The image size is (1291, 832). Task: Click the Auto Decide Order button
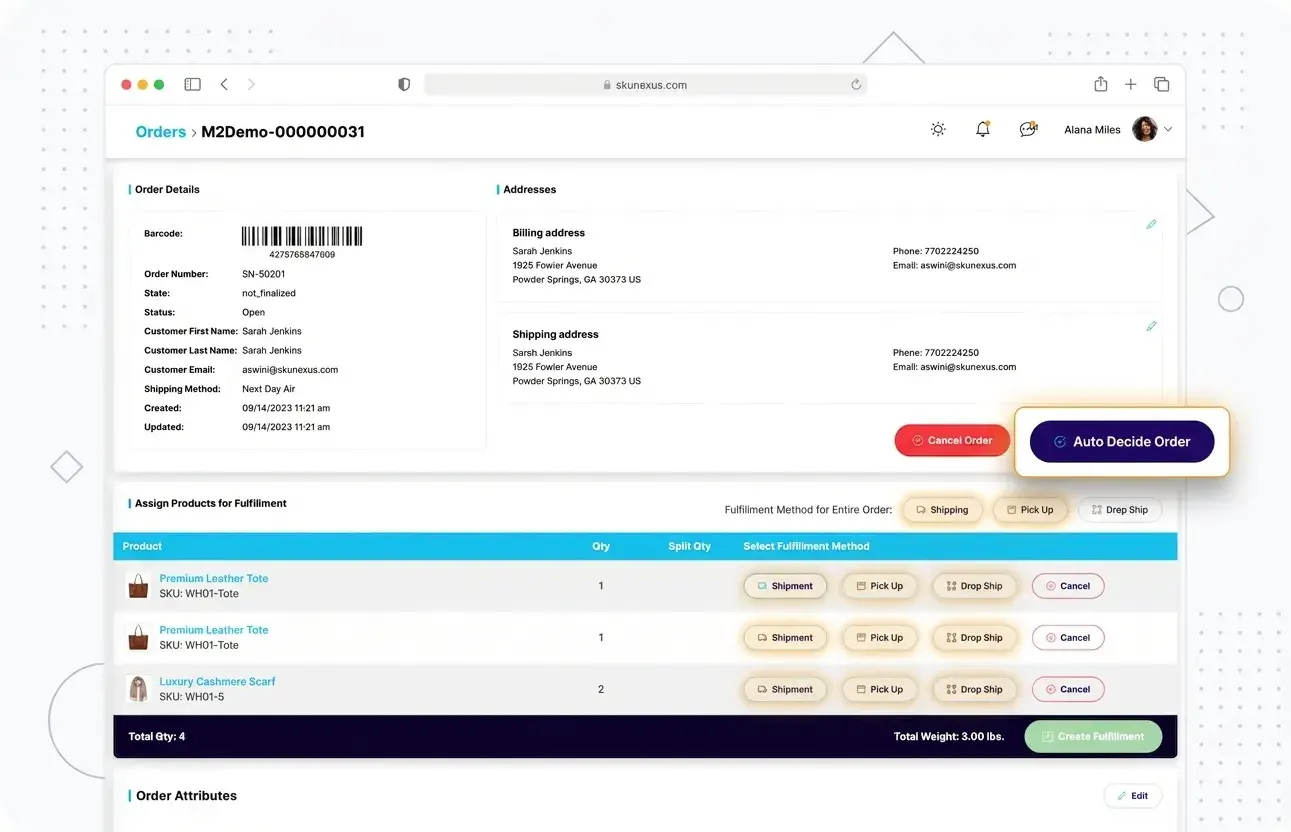pyautogui.click(x=1122, y=441)
